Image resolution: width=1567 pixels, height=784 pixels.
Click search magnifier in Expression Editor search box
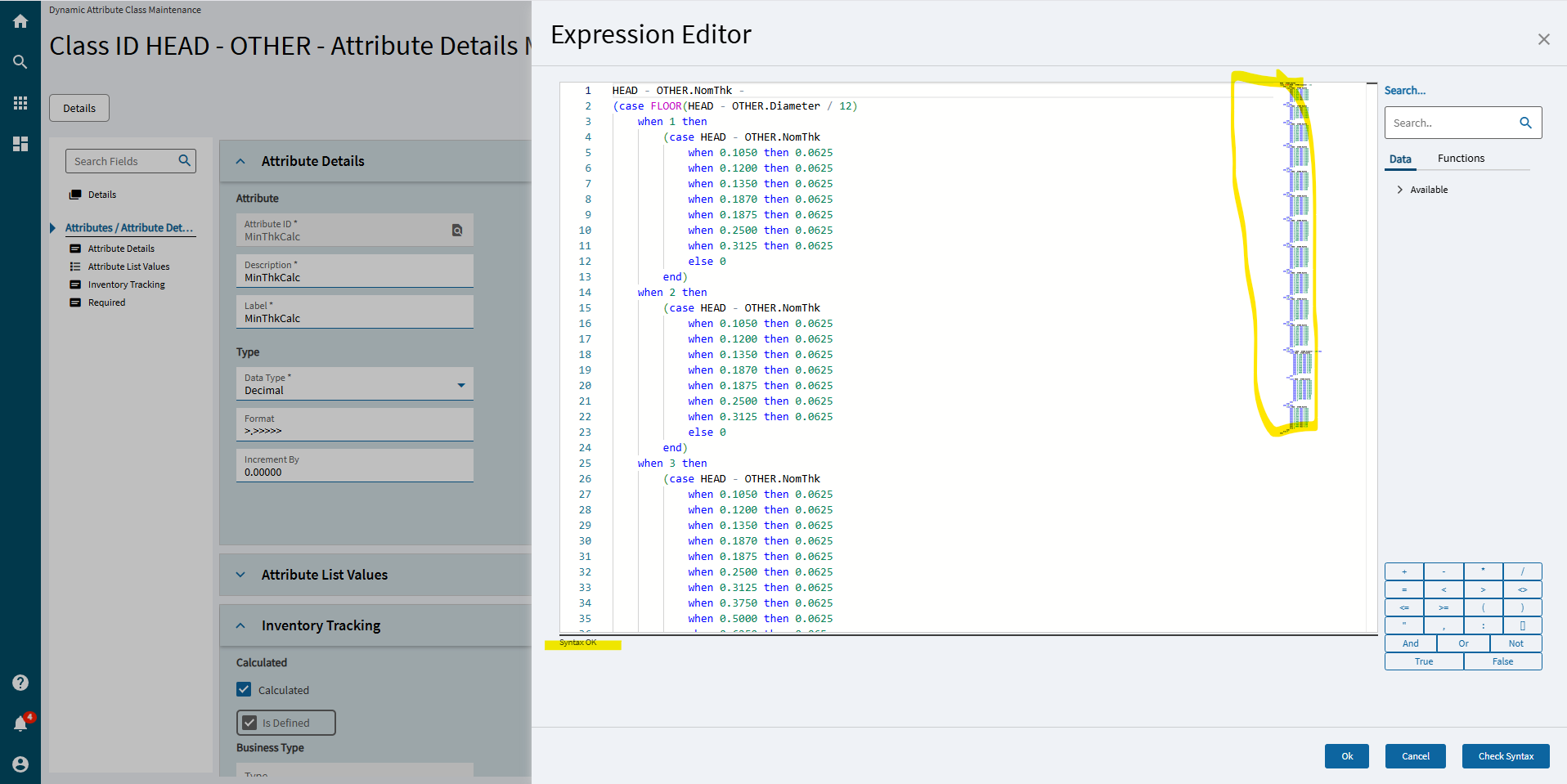(x=1525, y=123)
